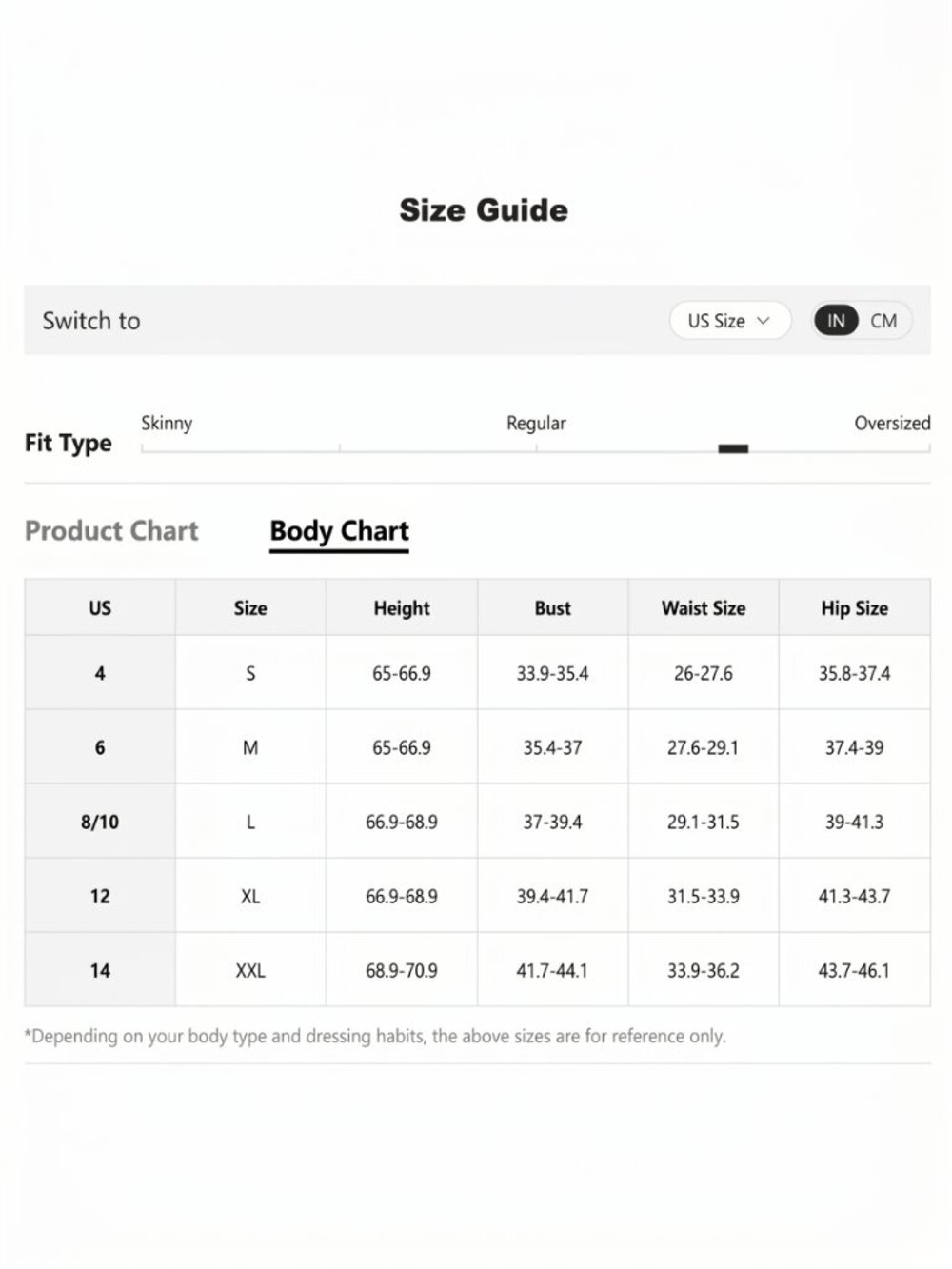Click the US Size chevron arrow
This screenshot has width=952, height=1269.
pyautogui.click(x=763, y=321)
